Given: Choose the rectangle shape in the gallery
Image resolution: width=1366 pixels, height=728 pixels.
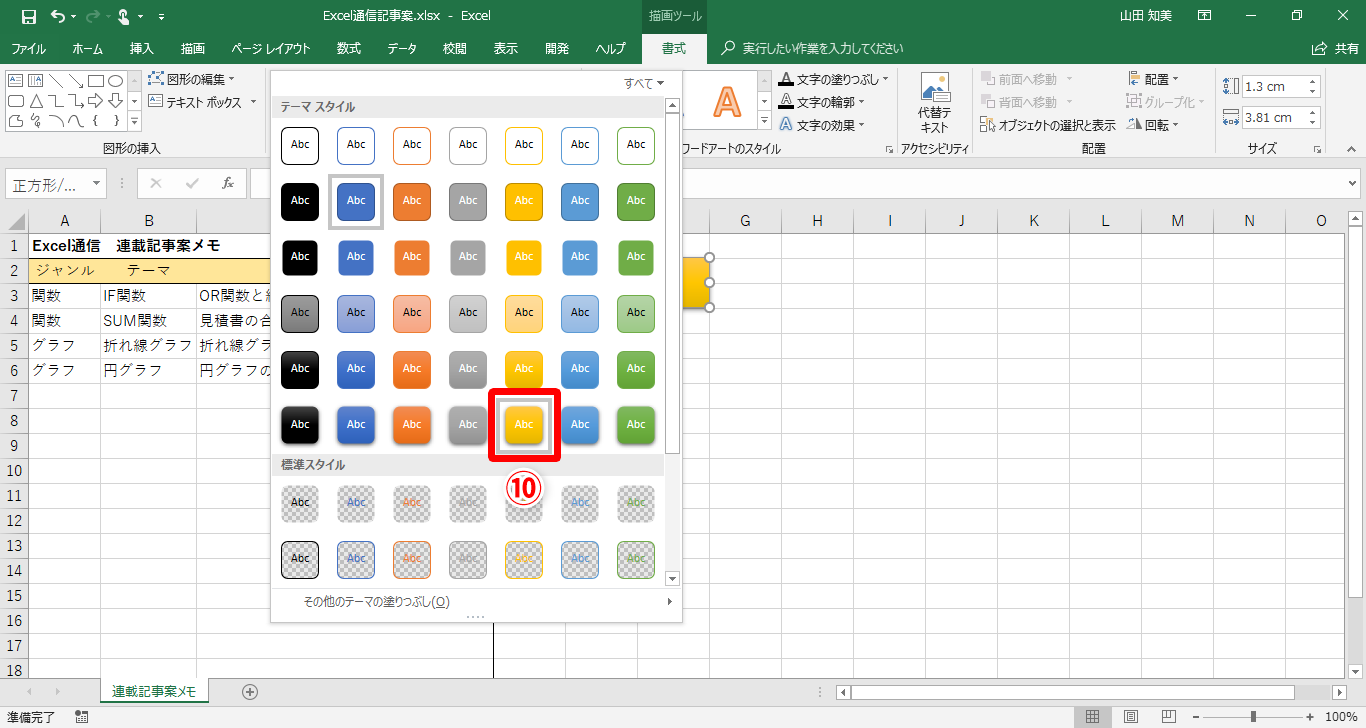Looking at the screenshot, I should 95,80.
